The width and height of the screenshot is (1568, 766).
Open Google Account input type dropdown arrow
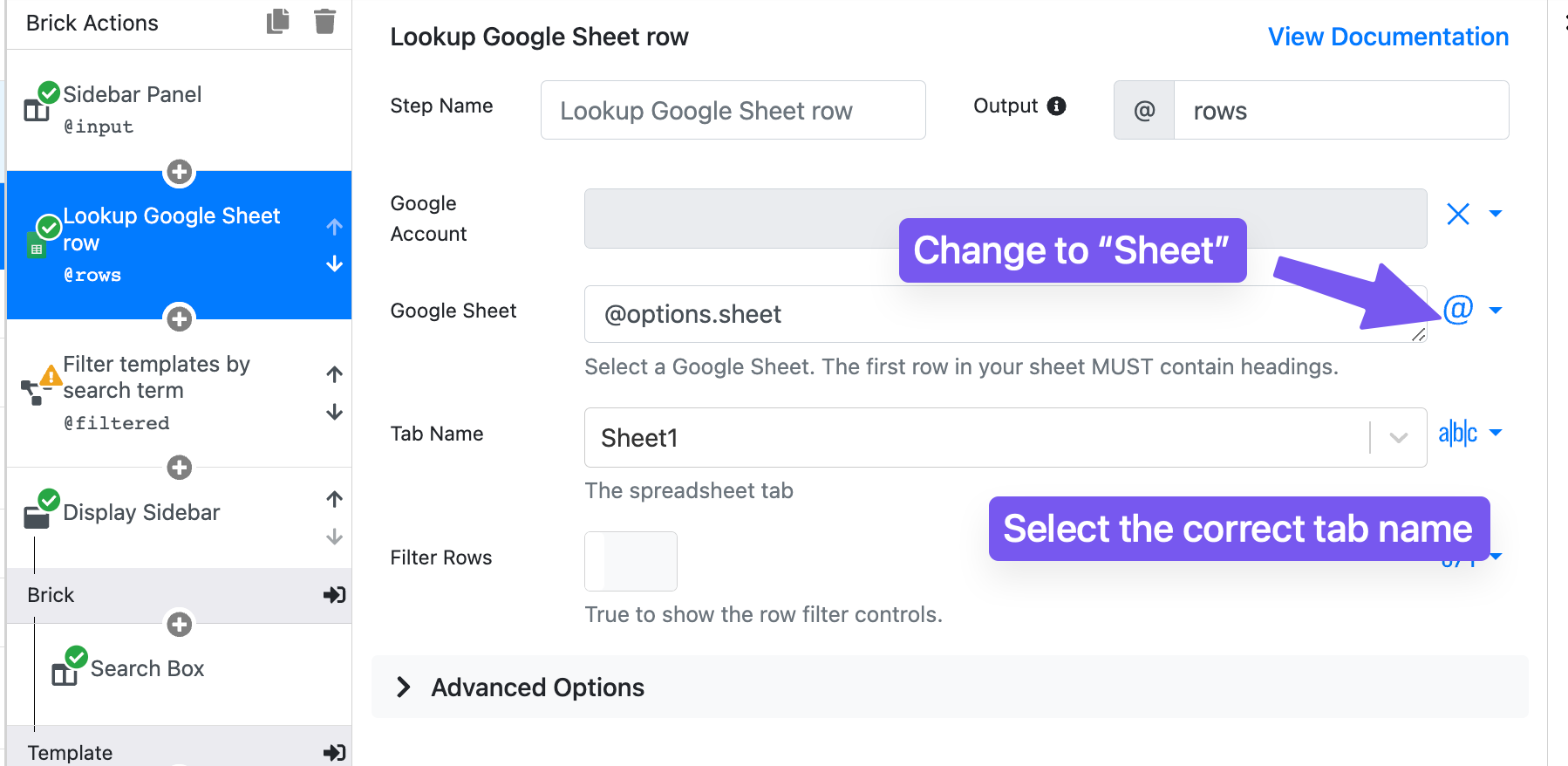pyautogui.click(x=1496, y=214)
